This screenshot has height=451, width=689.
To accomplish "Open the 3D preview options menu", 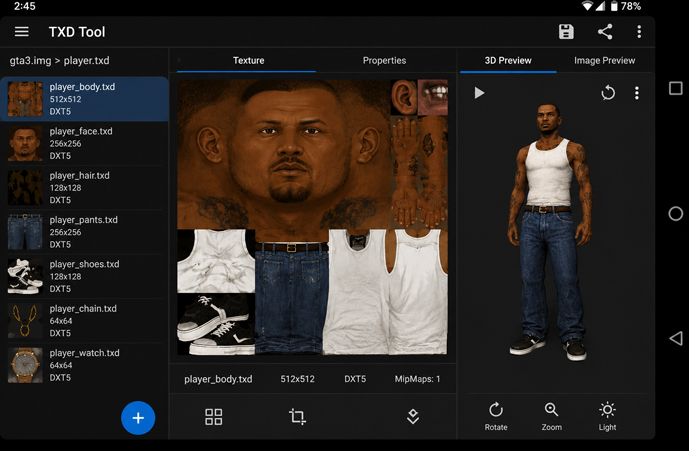I will tap(637, 93).
